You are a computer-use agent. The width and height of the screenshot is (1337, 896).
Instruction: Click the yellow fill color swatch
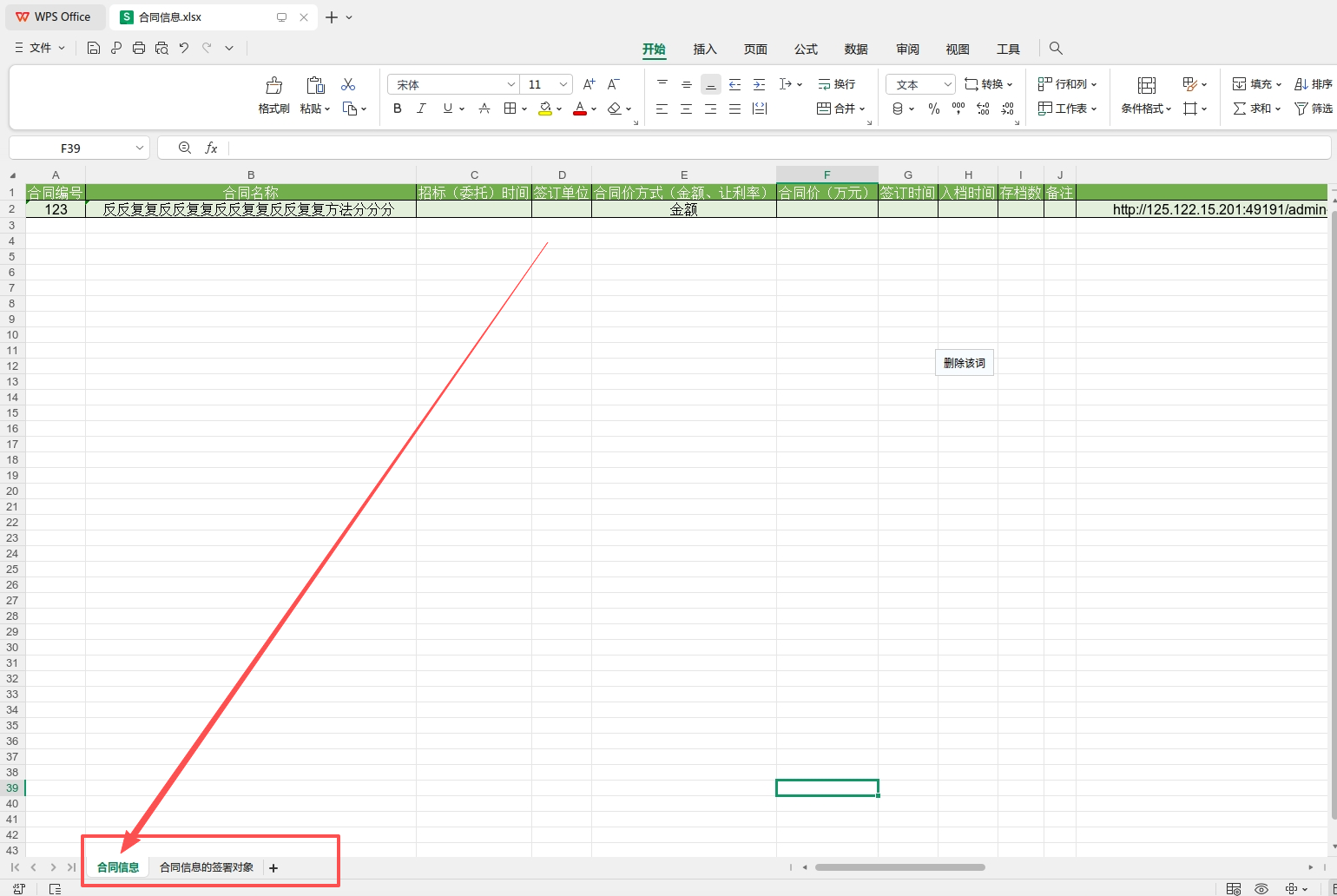pos(545,109)
